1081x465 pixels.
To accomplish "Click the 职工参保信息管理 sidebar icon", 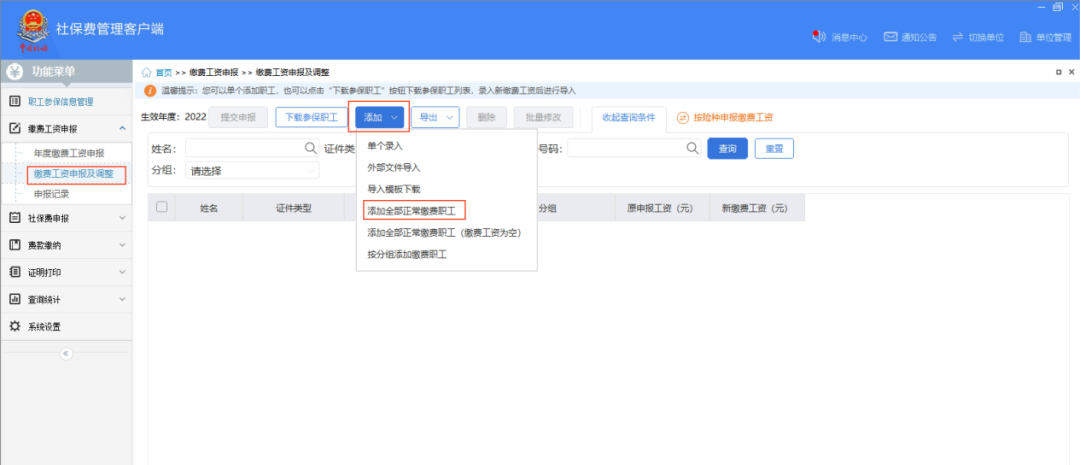I will [15, 101].
